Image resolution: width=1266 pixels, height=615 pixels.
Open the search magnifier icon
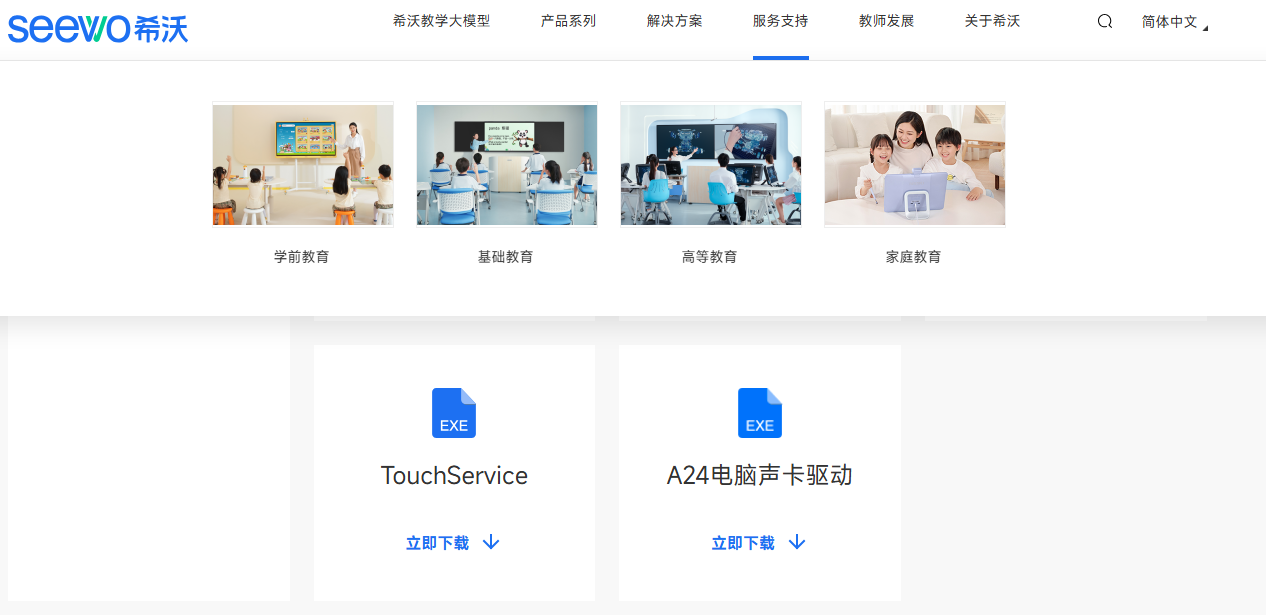click(1104, 21)
